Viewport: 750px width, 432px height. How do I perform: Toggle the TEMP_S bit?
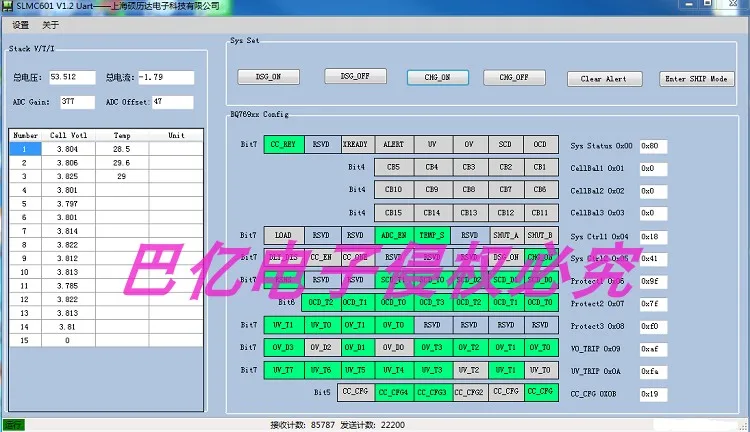pyautogui.click(x=432, y=235)
